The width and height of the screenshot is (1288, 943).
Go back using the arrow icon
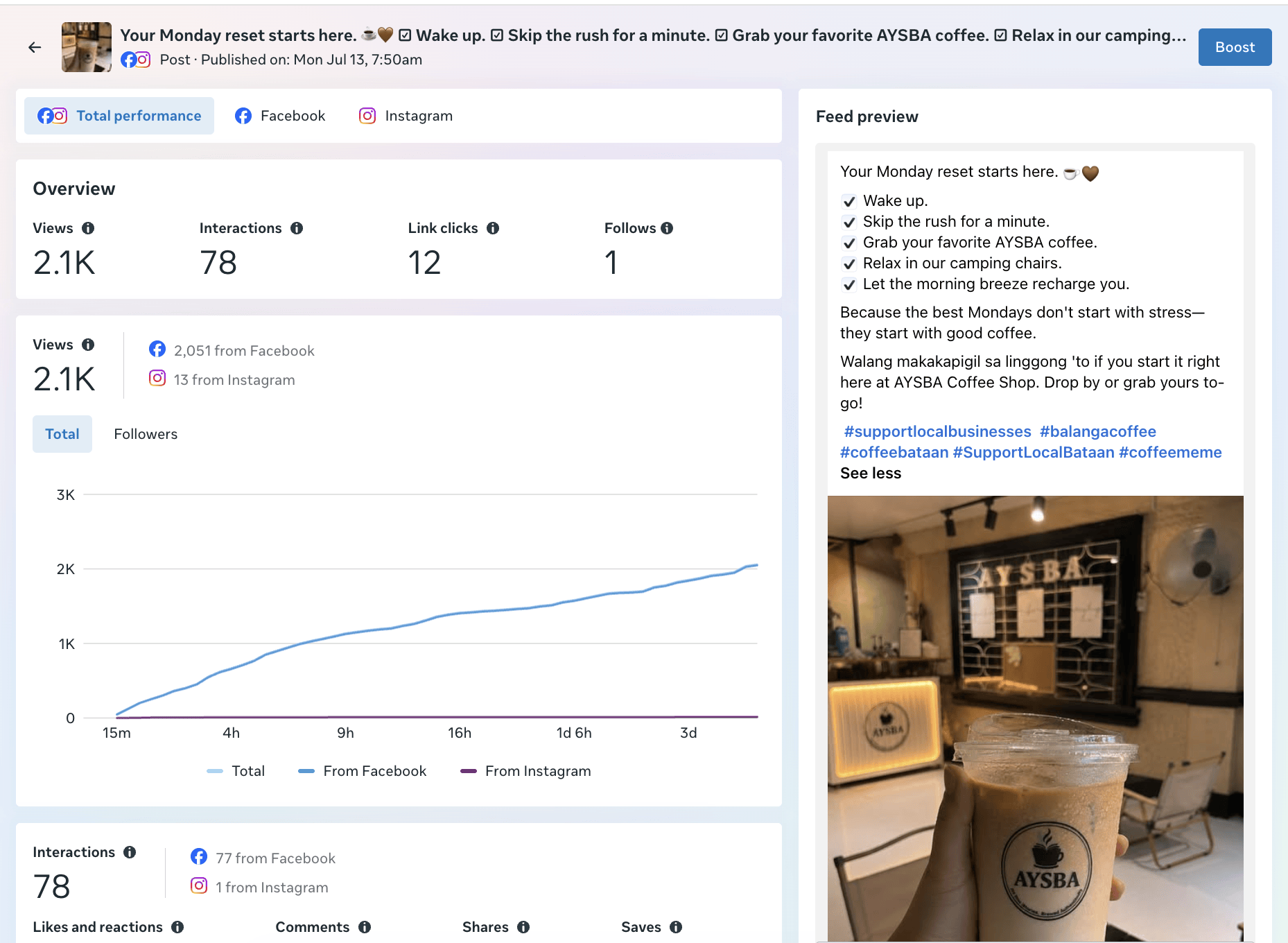[35, 47]
